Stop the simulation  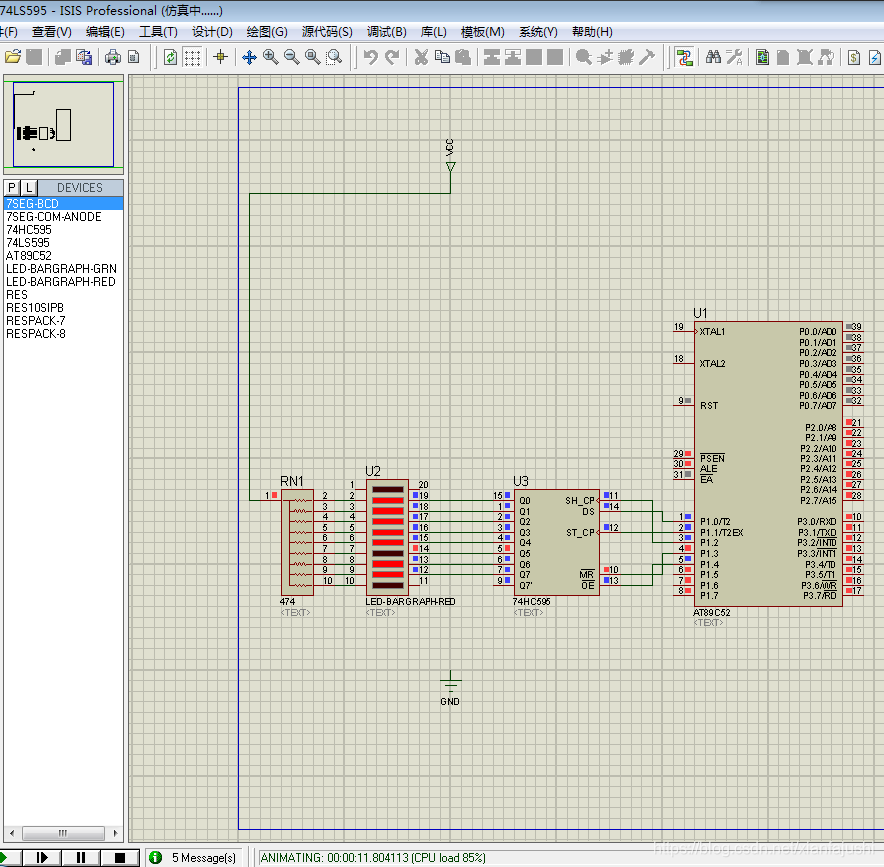[119, 857]
